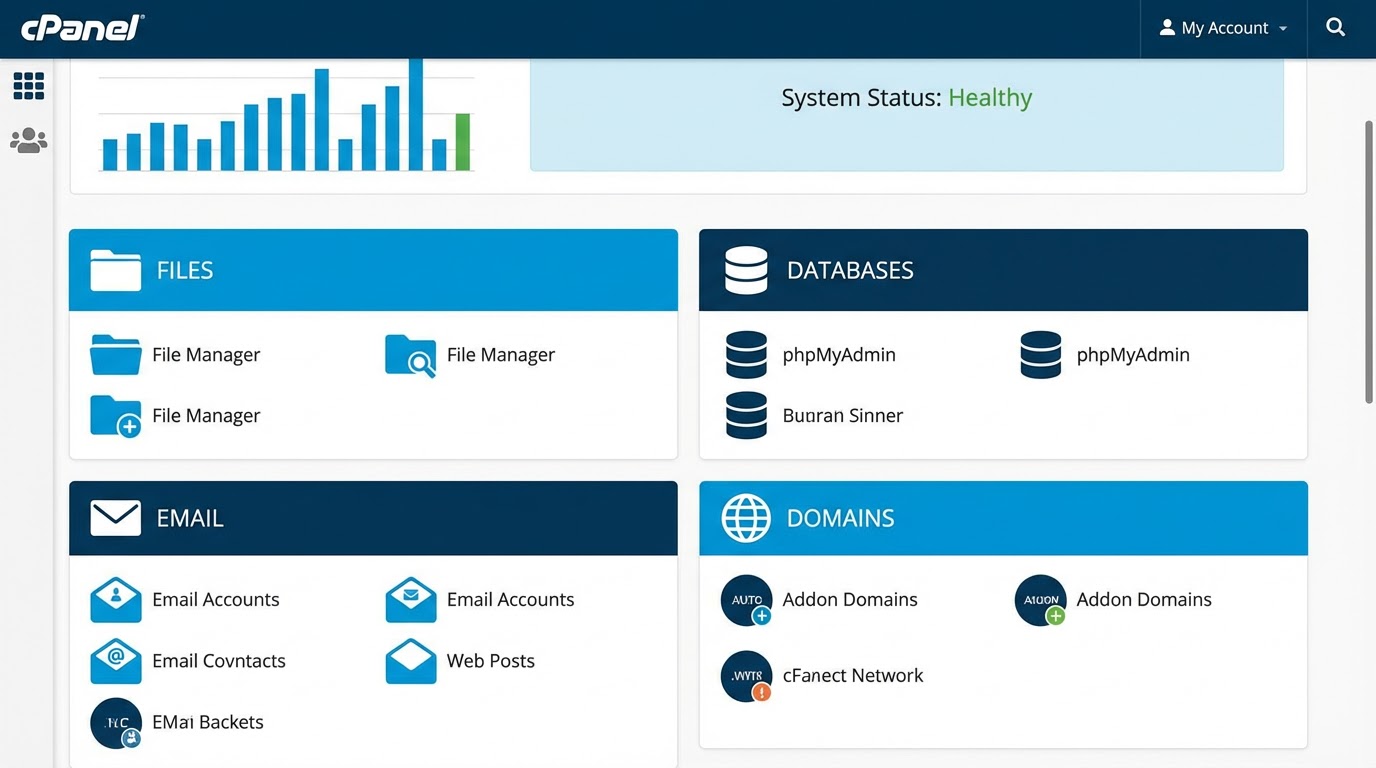1376x768 pixels.
Task: Open the Buɒran Sinner database link
Action: click(843, 415)
